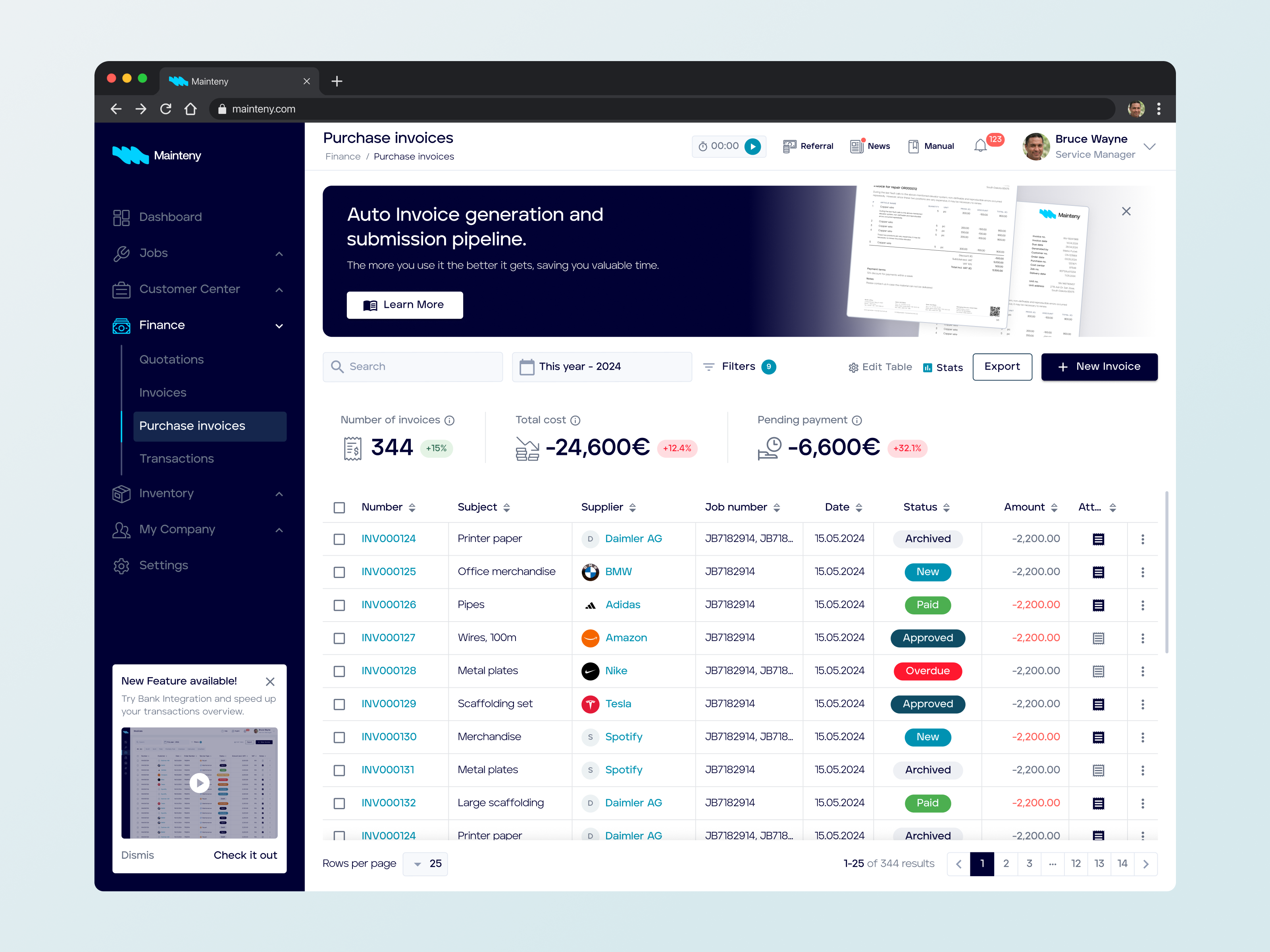Open row actions menu for Scaffolding set
Viewport: 1270px width, 952px height.
(x=1143, y=704)
